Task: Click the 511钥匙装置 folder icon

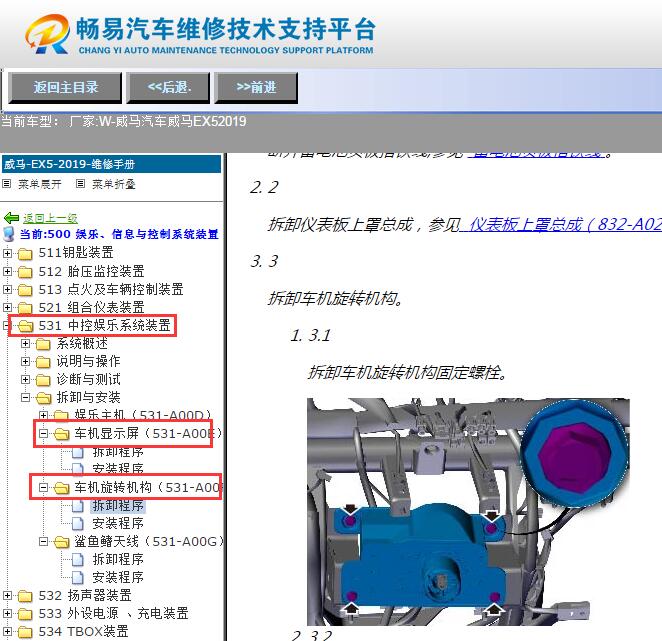Action: 25,253
